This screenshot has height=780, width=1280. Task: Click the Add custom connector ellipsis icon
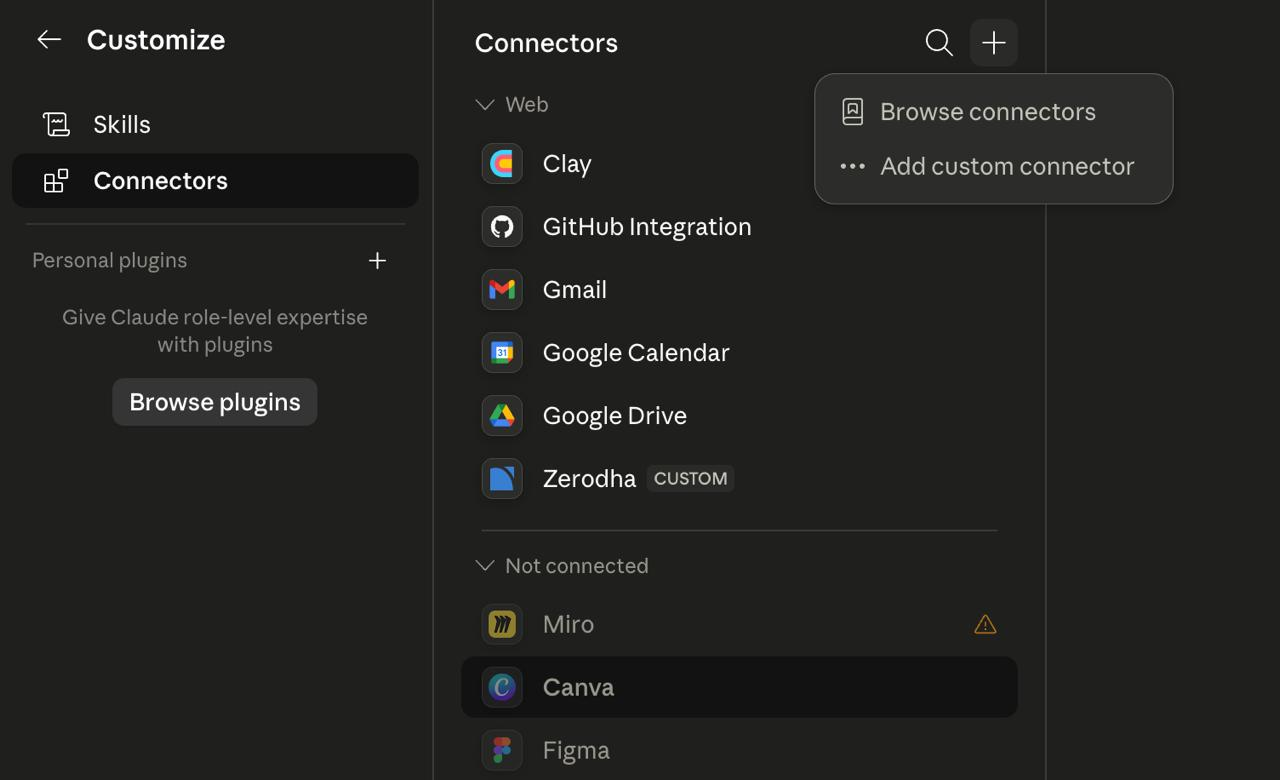(852, 167)
